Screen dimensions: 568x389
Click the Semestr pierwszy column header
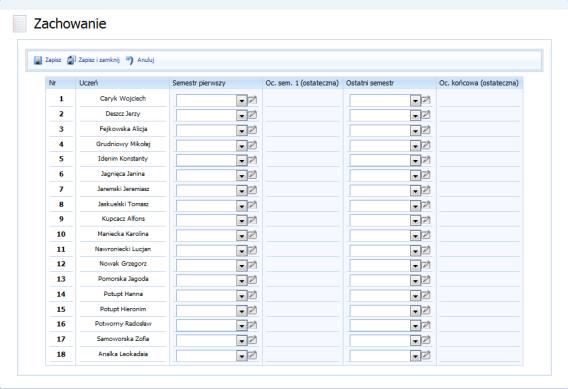[x=199, y=83]
